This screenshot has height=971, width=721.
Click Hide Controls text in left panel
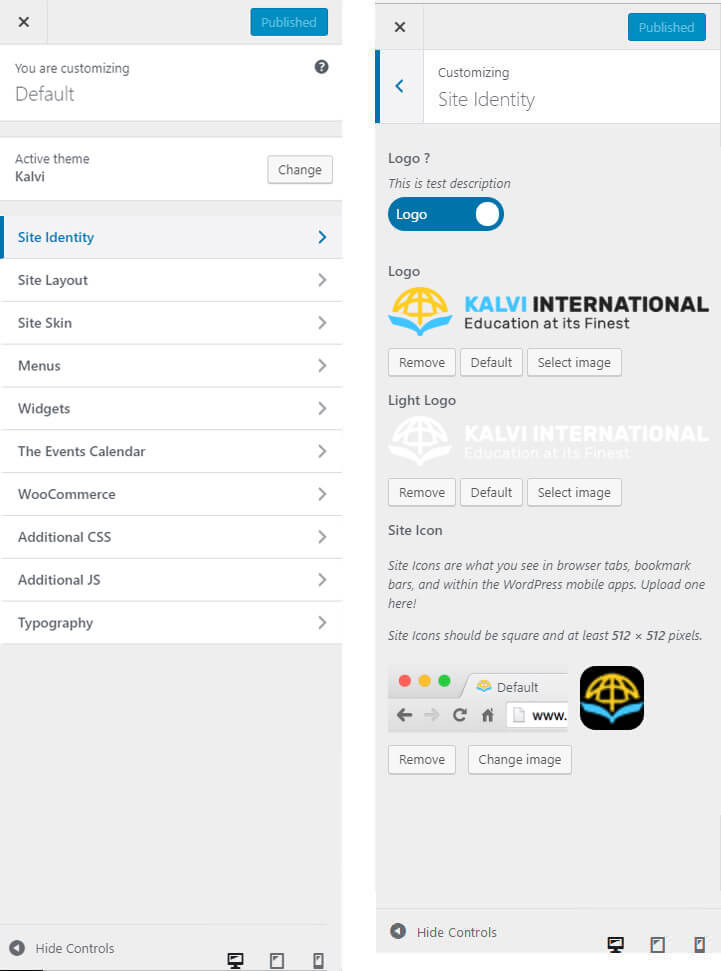[x=75, y=948]
